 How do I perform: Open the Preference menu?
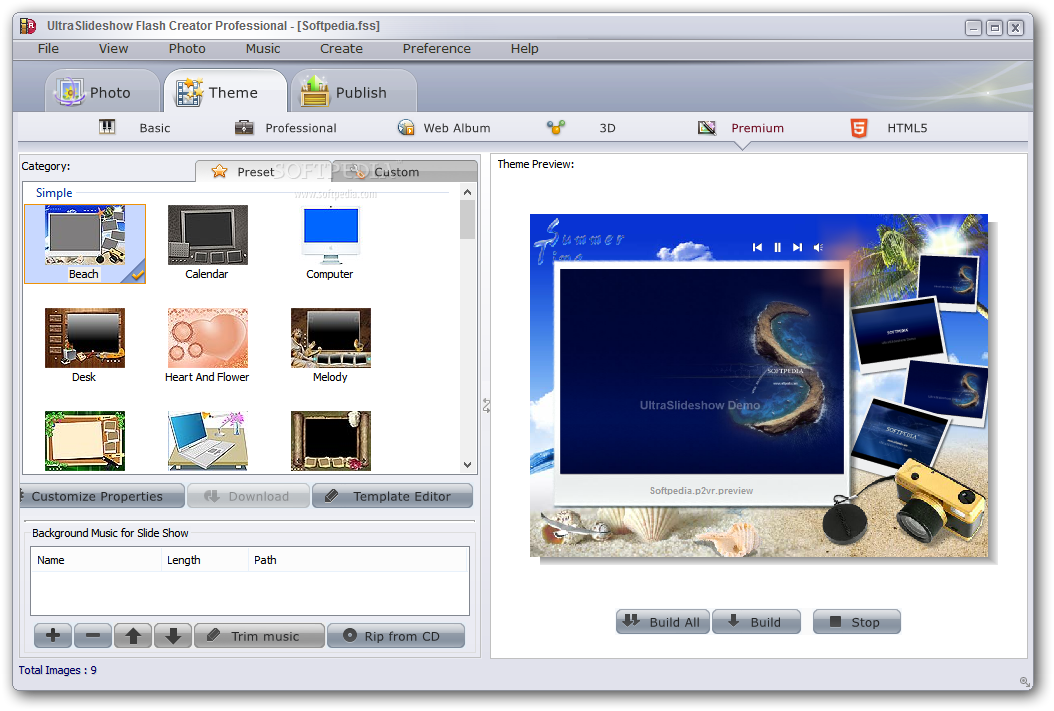point(436,48)
